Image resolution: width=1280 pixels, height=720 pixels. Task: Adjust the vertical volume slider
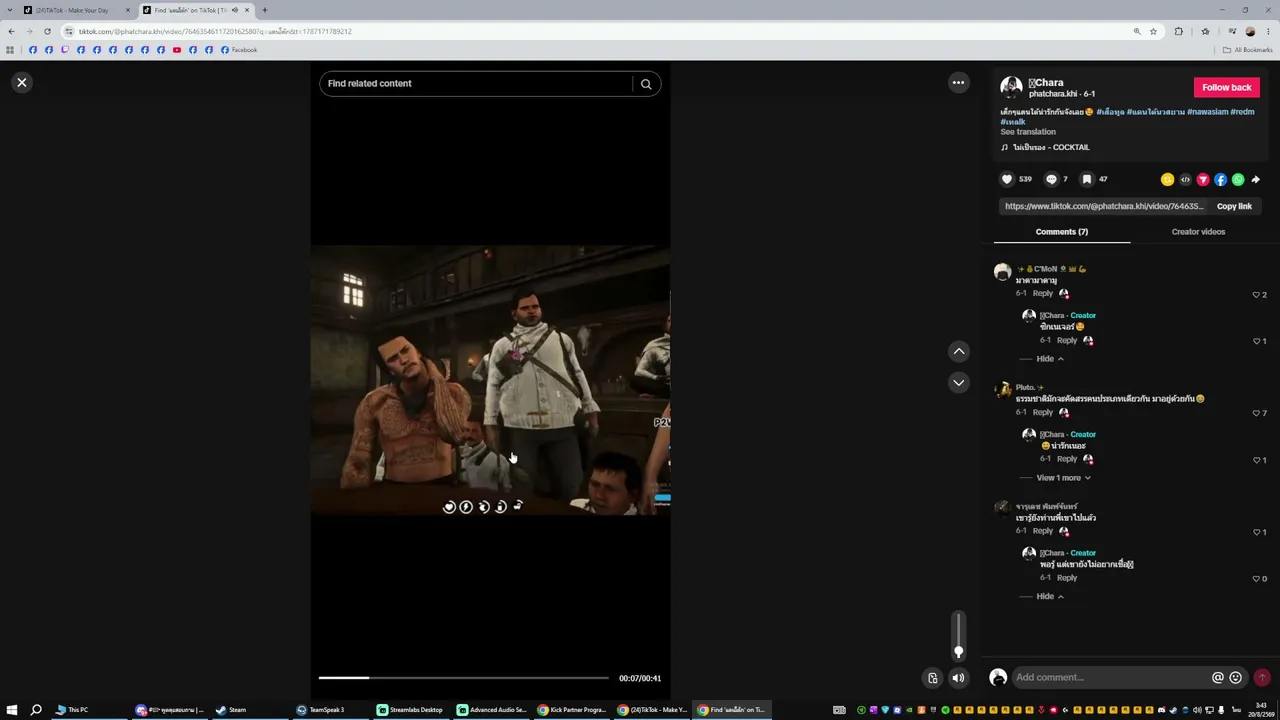(x=958, y=636)
